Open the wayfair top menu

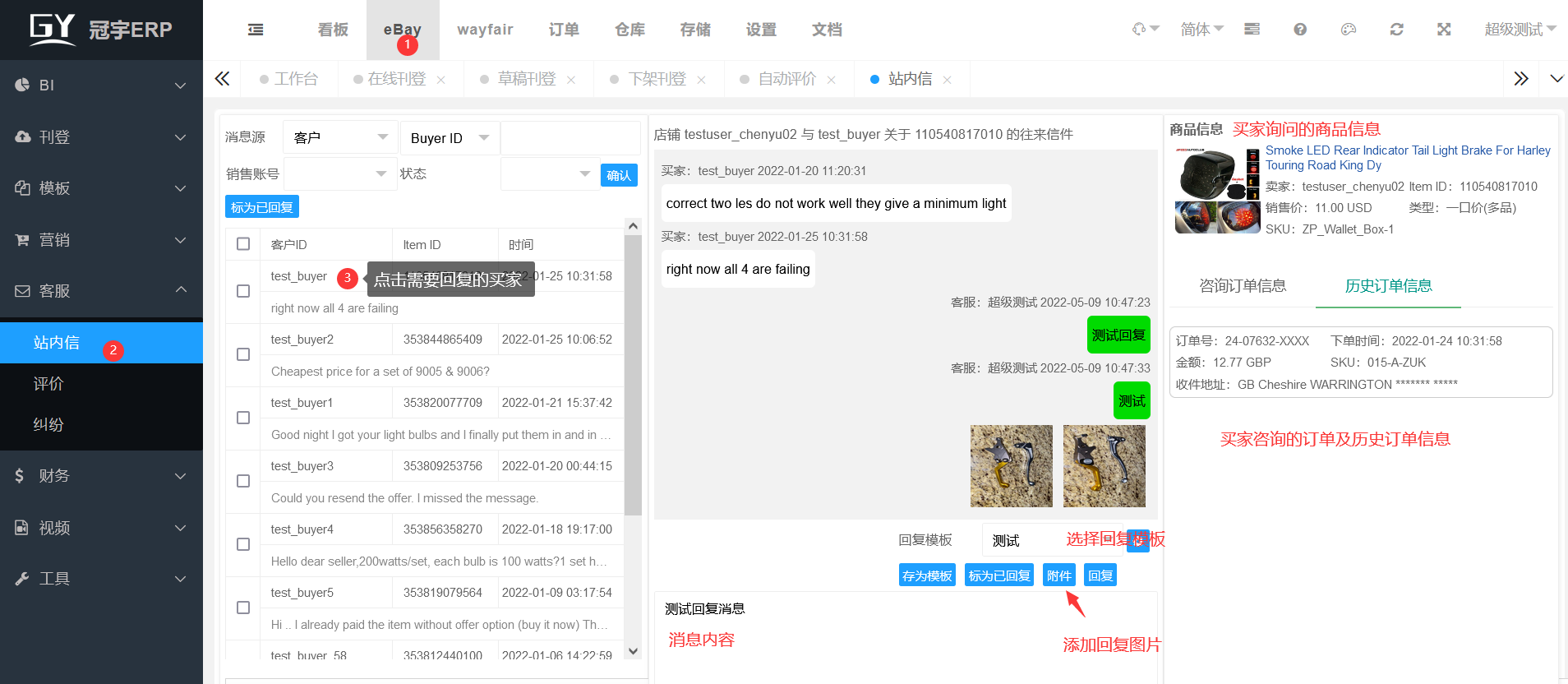(485, 30)
